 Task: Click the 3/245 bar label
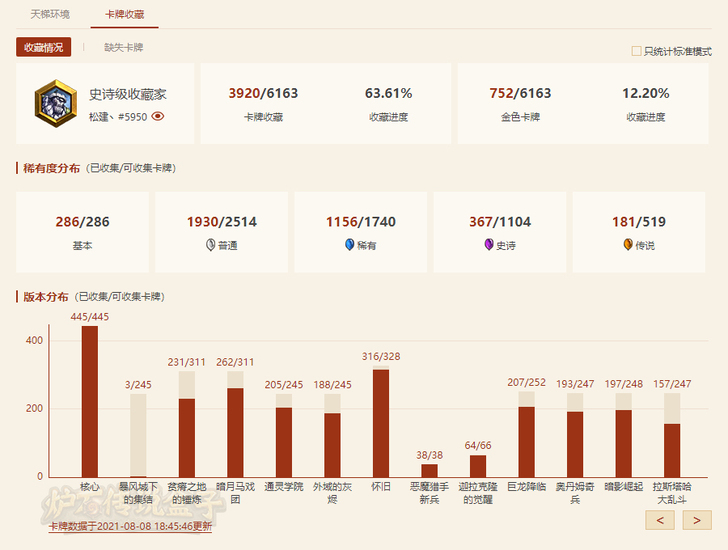(x=138, y=385)
